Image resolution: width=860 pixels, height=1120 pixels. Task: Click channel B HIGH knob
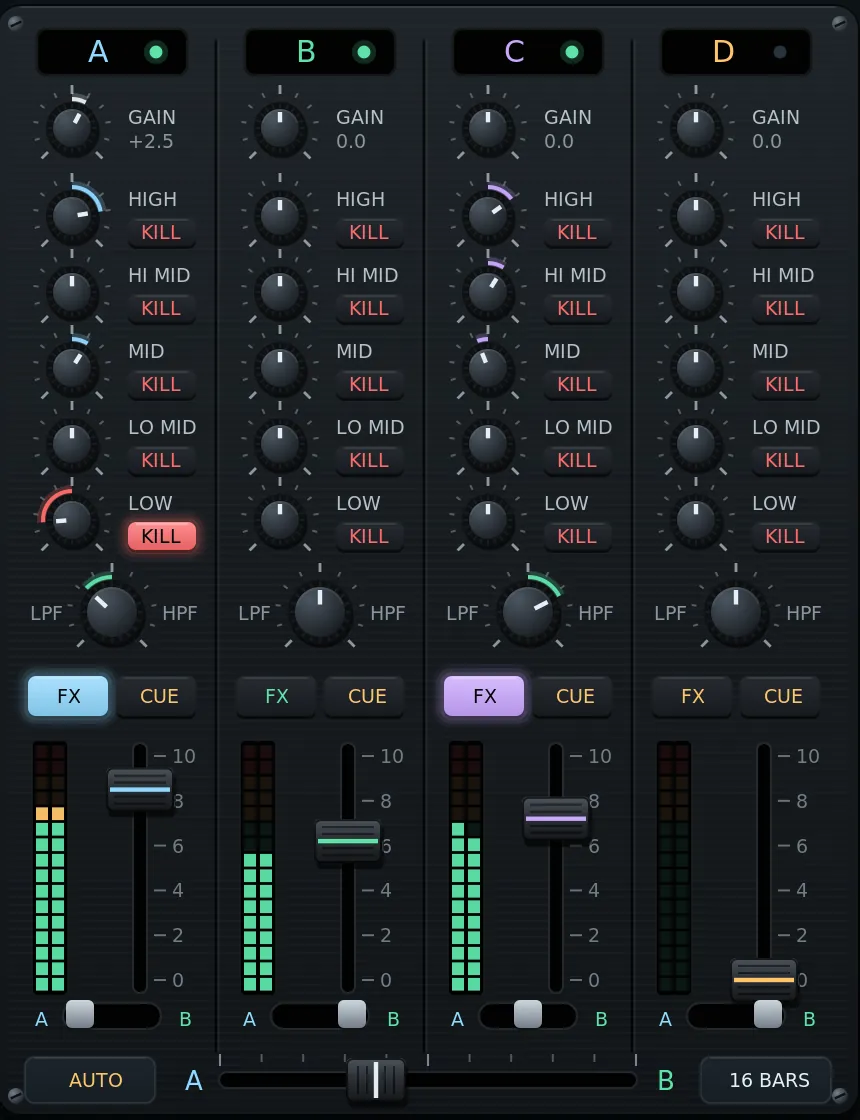[x=280, y=216]
